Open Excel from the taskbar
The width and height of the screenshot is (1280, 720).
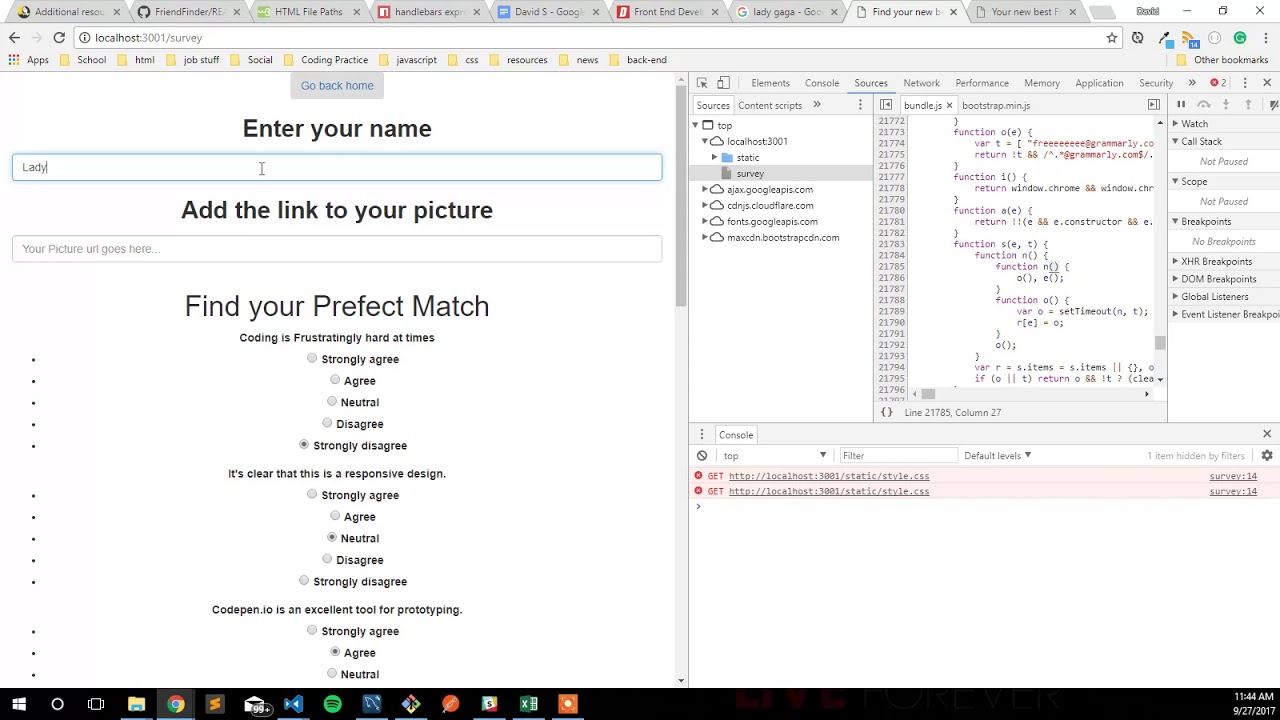[528, 704]
